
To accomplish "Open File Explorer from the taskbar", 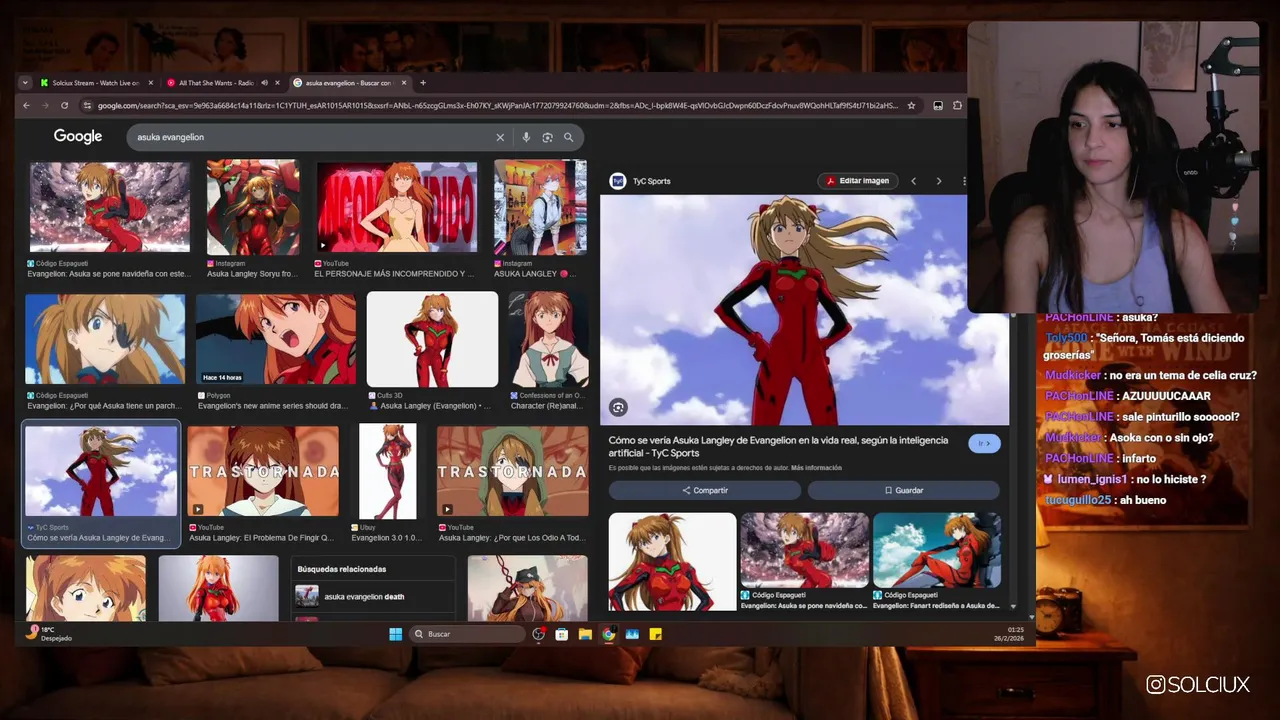I will pos(585,634).
